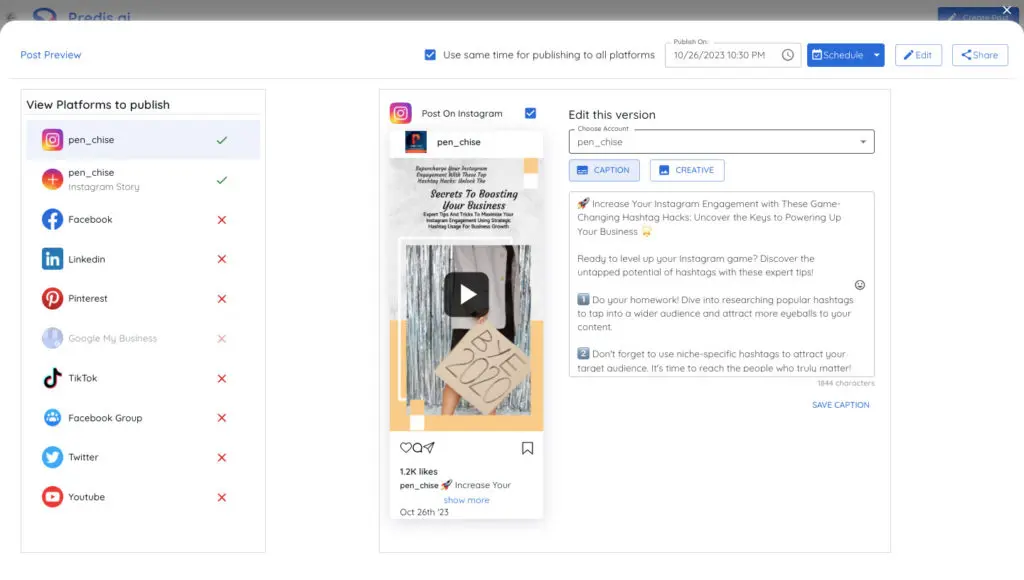Enable Linkedin publishing via red X
Viewport: 1024px width, 580px height.
click(x=222, y=259)
